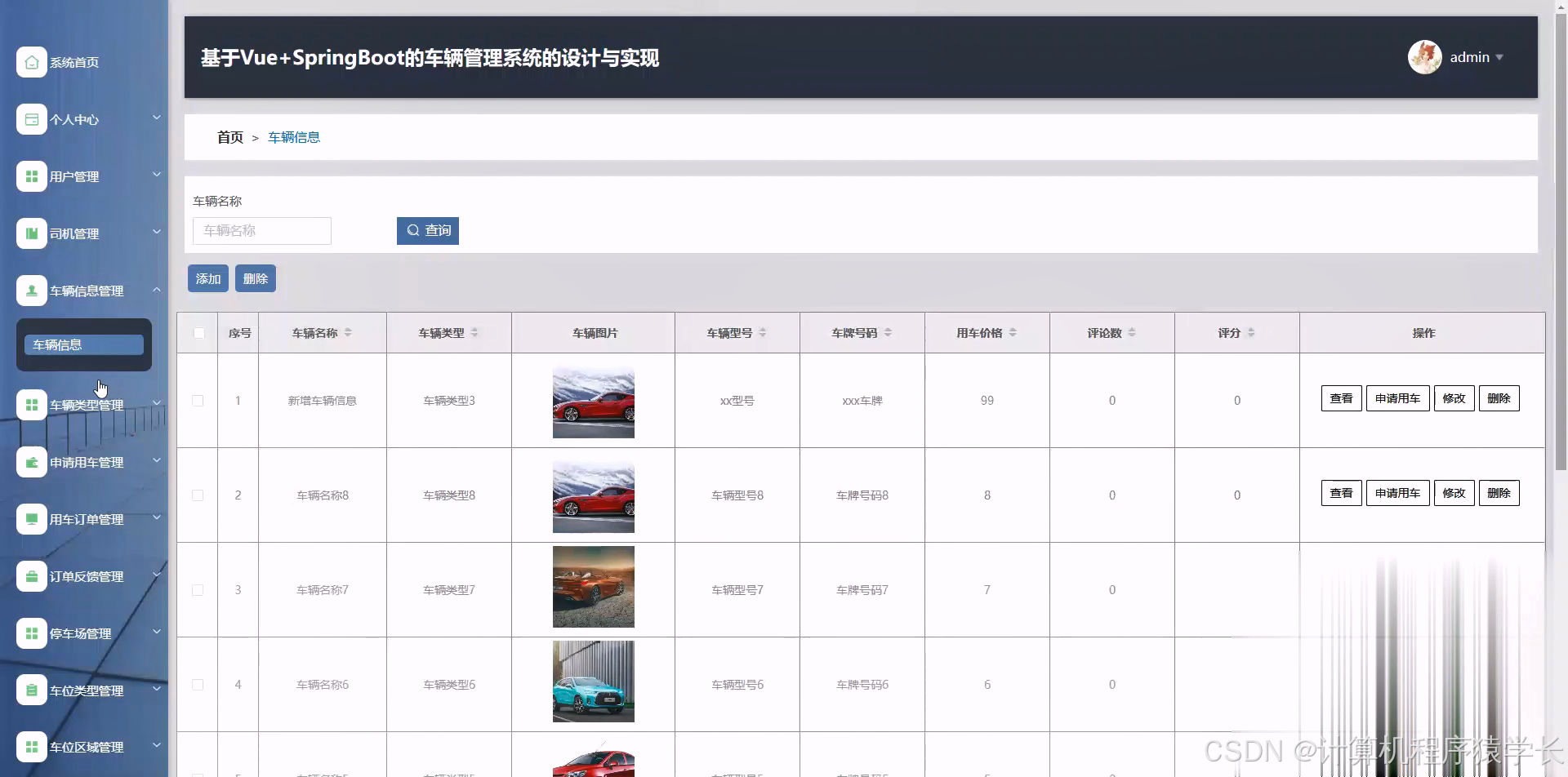
Task: Expand the 车位类型管理 menu chevron
Action: point(157,689)
